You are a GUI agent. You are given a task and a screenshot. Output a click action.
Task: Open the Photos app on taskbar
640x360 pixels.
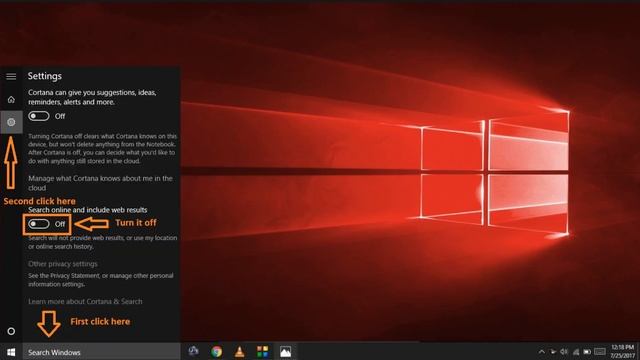[x=285, y=351]
